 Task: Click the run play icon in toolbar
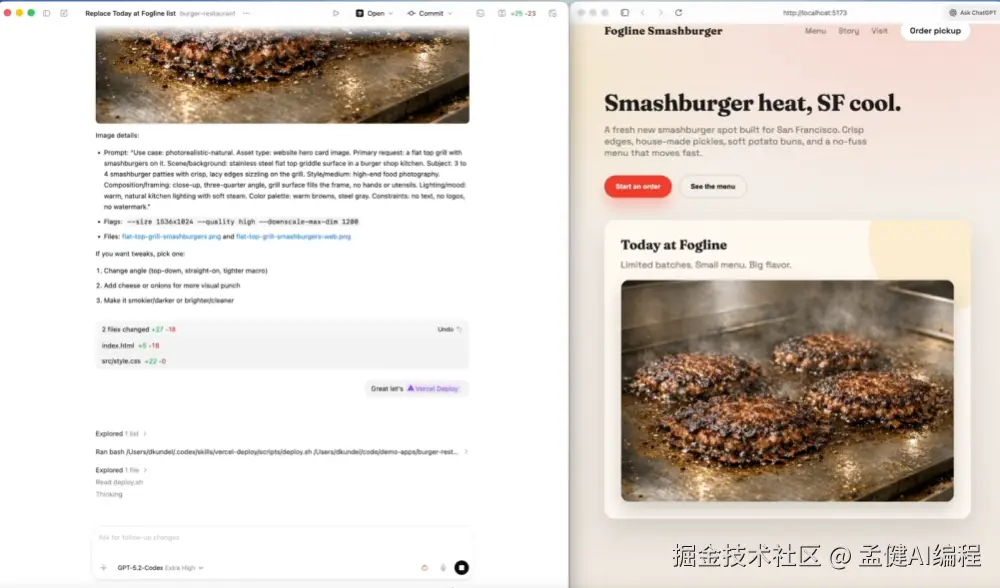coord(335,13)
